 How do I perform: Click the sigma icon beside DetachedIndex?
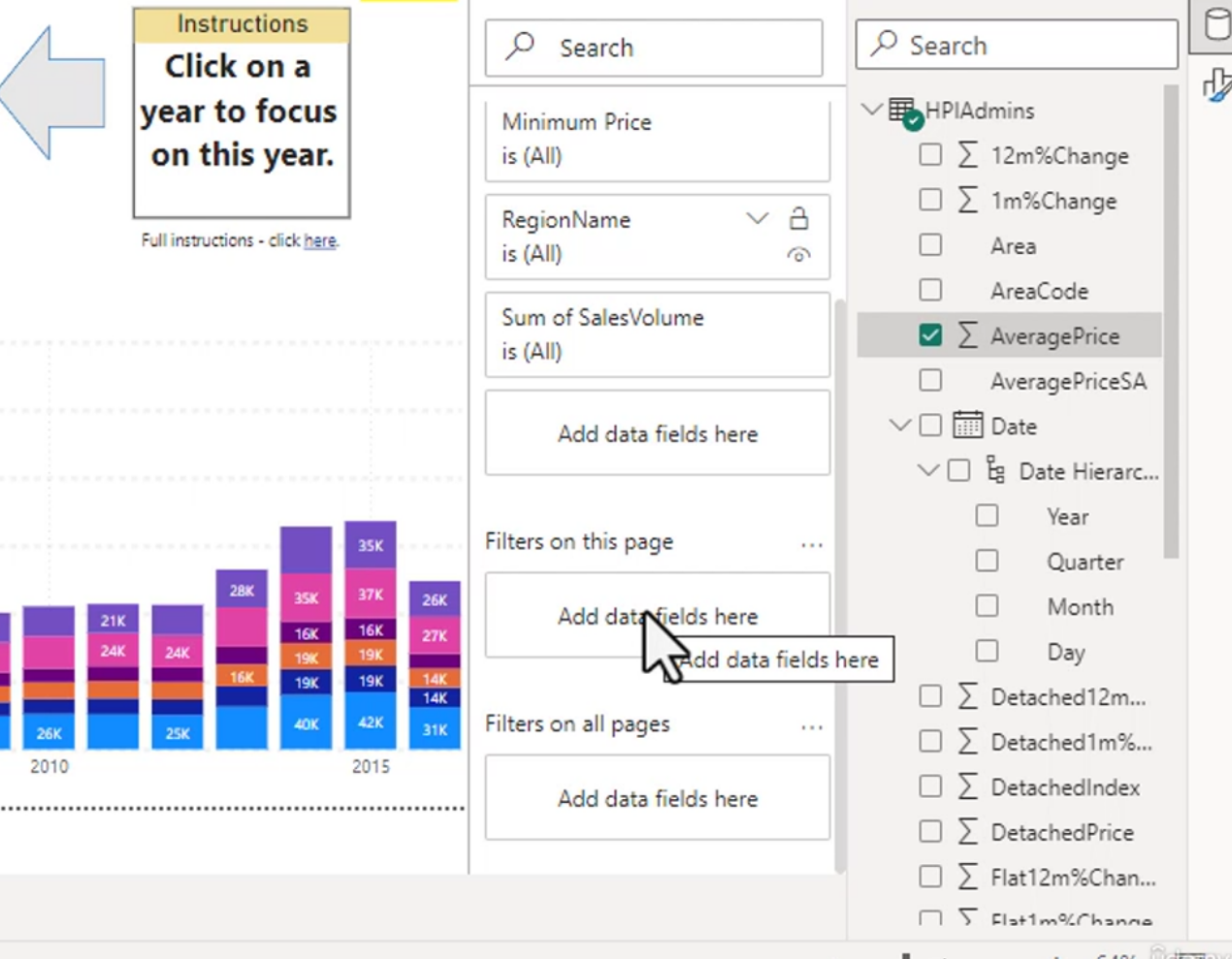(967, 785)
